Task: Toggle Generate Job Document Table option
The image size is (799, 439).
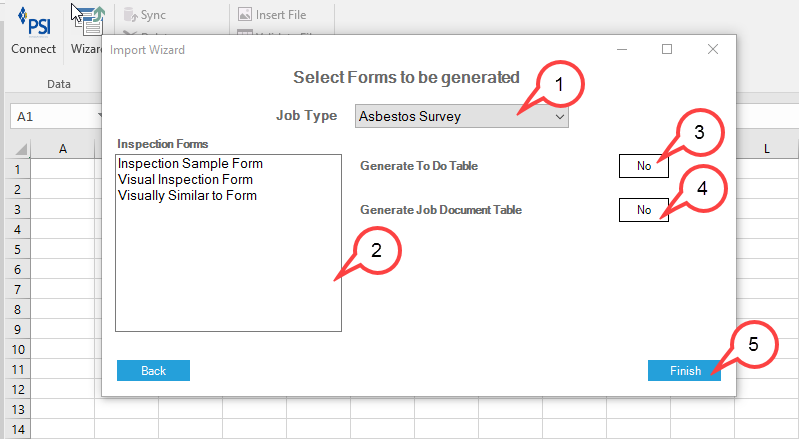Action: coord(644,210)
